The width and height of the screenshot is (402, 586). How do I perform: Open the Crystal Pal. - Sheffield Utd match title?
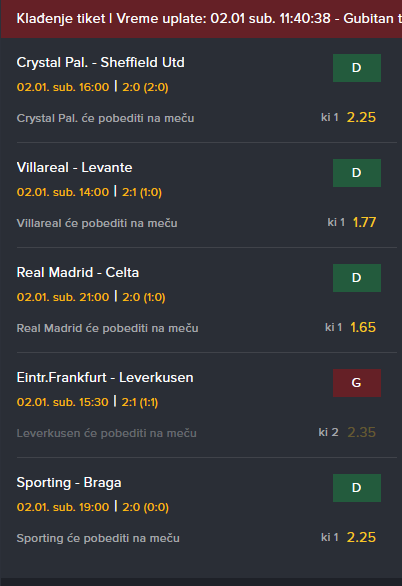(x=100, y=62)
